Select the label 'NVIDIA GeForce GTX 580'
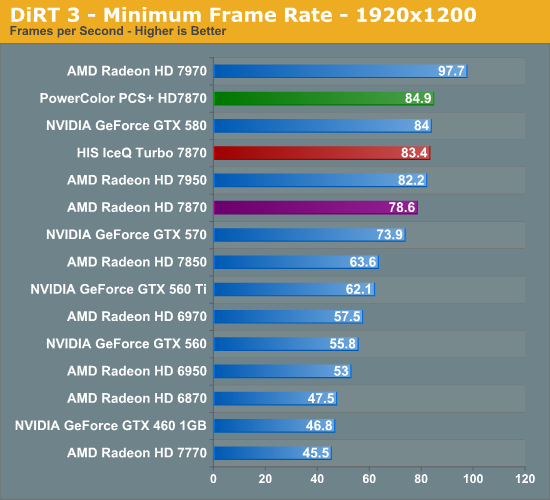Screen dimensions: 550x500 pos(126,126)
